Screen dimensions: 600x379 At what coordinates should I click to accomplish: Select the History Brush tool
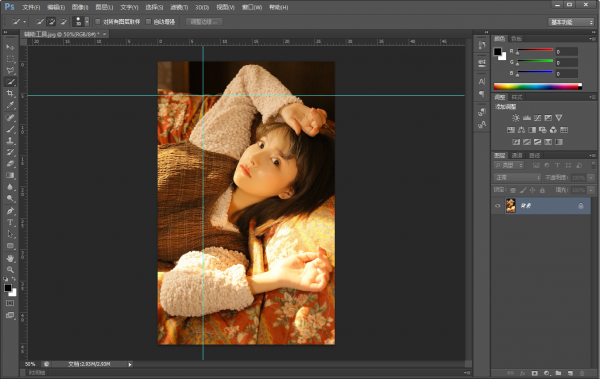(x=10, y=152)
